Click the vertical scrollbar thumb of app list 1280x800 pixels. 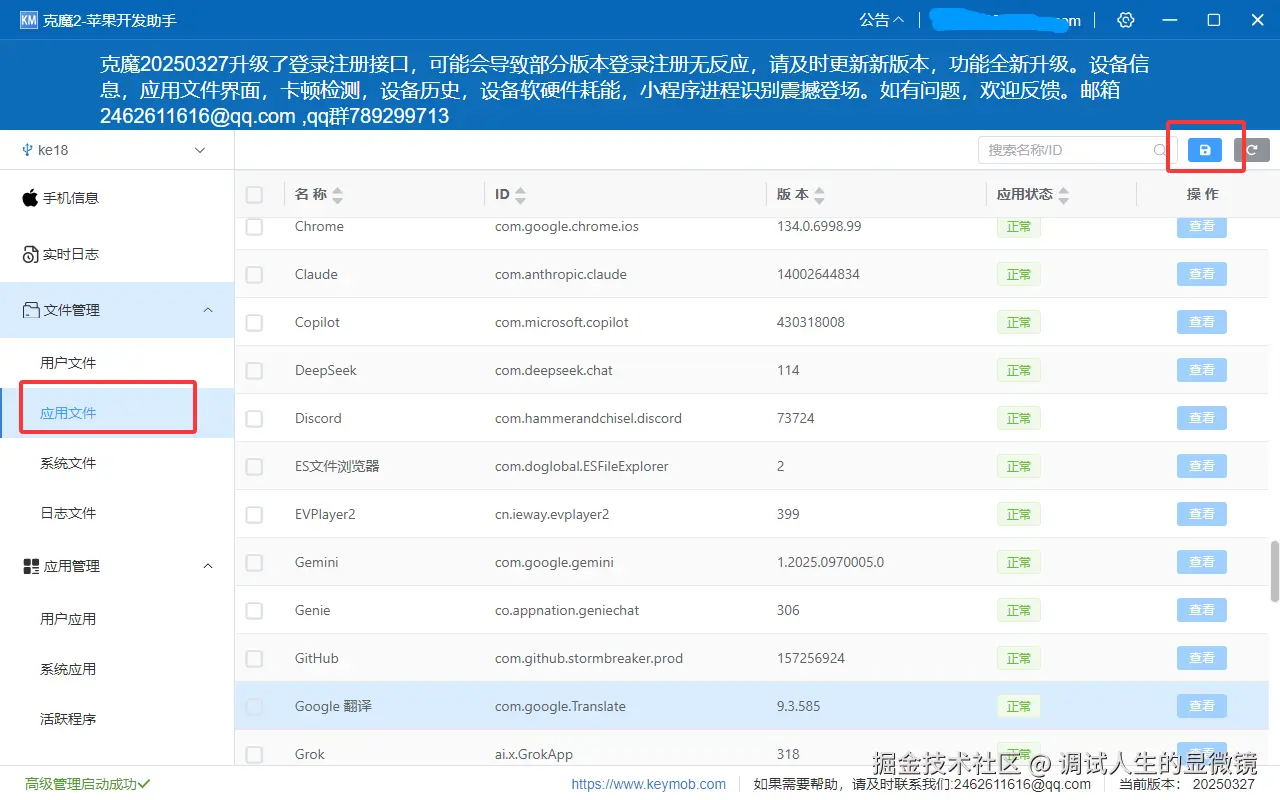point(1274,571)
